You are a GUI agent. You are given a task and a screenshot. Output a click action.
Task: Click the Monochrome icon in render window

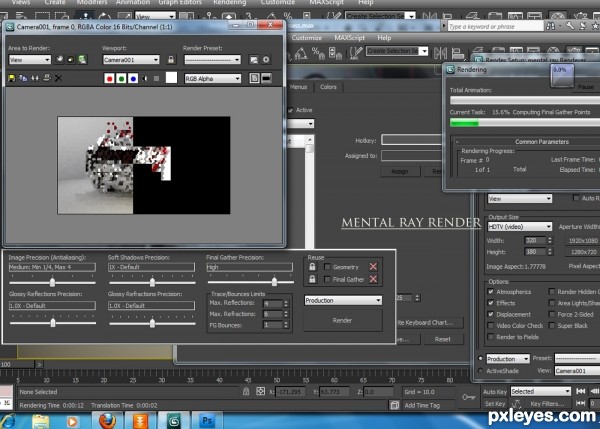tap(156, 78)
